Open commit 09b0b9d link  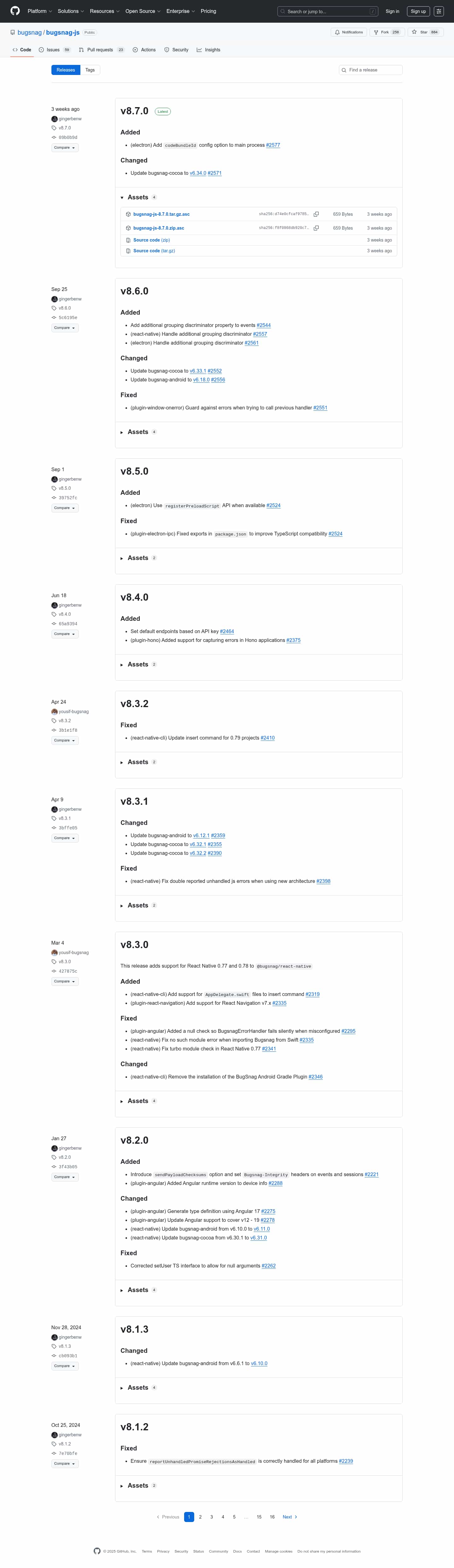click(x=68, y=138)
